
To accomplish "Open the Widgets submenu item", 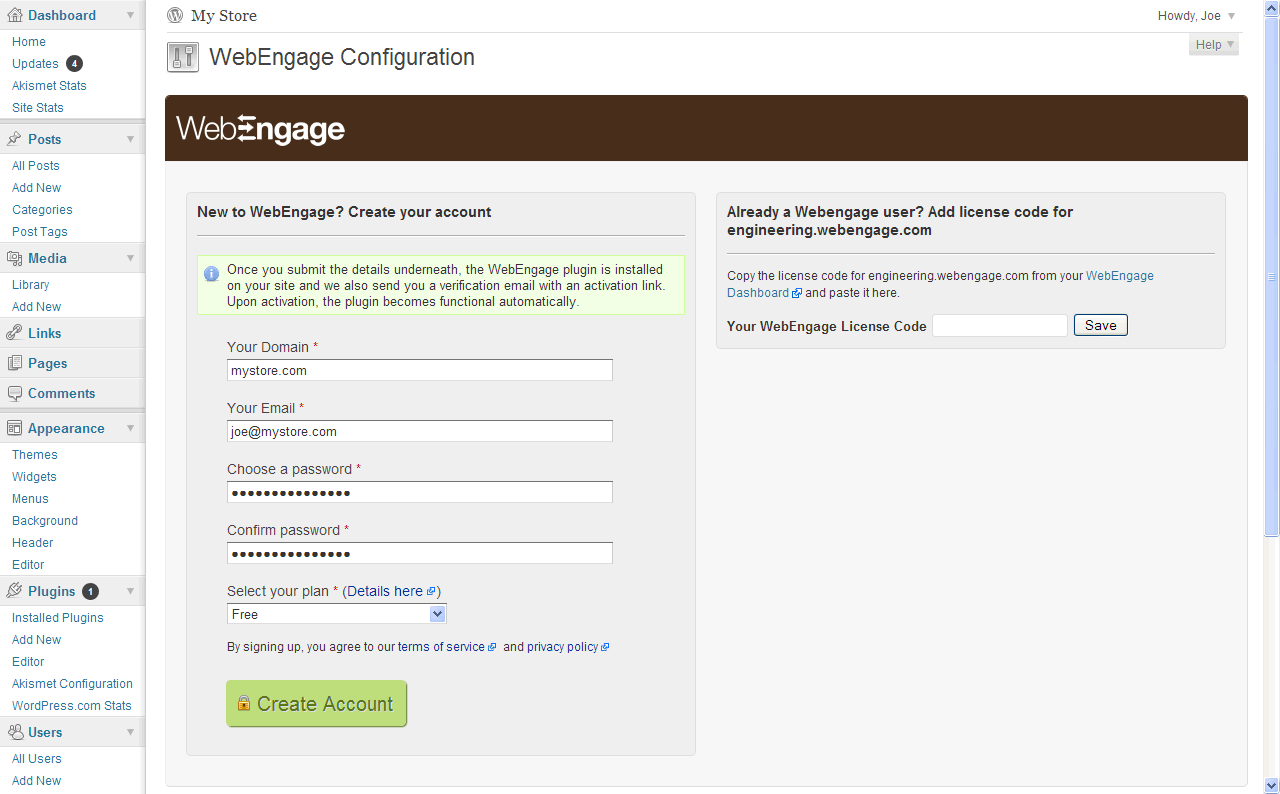I will 34,477.
